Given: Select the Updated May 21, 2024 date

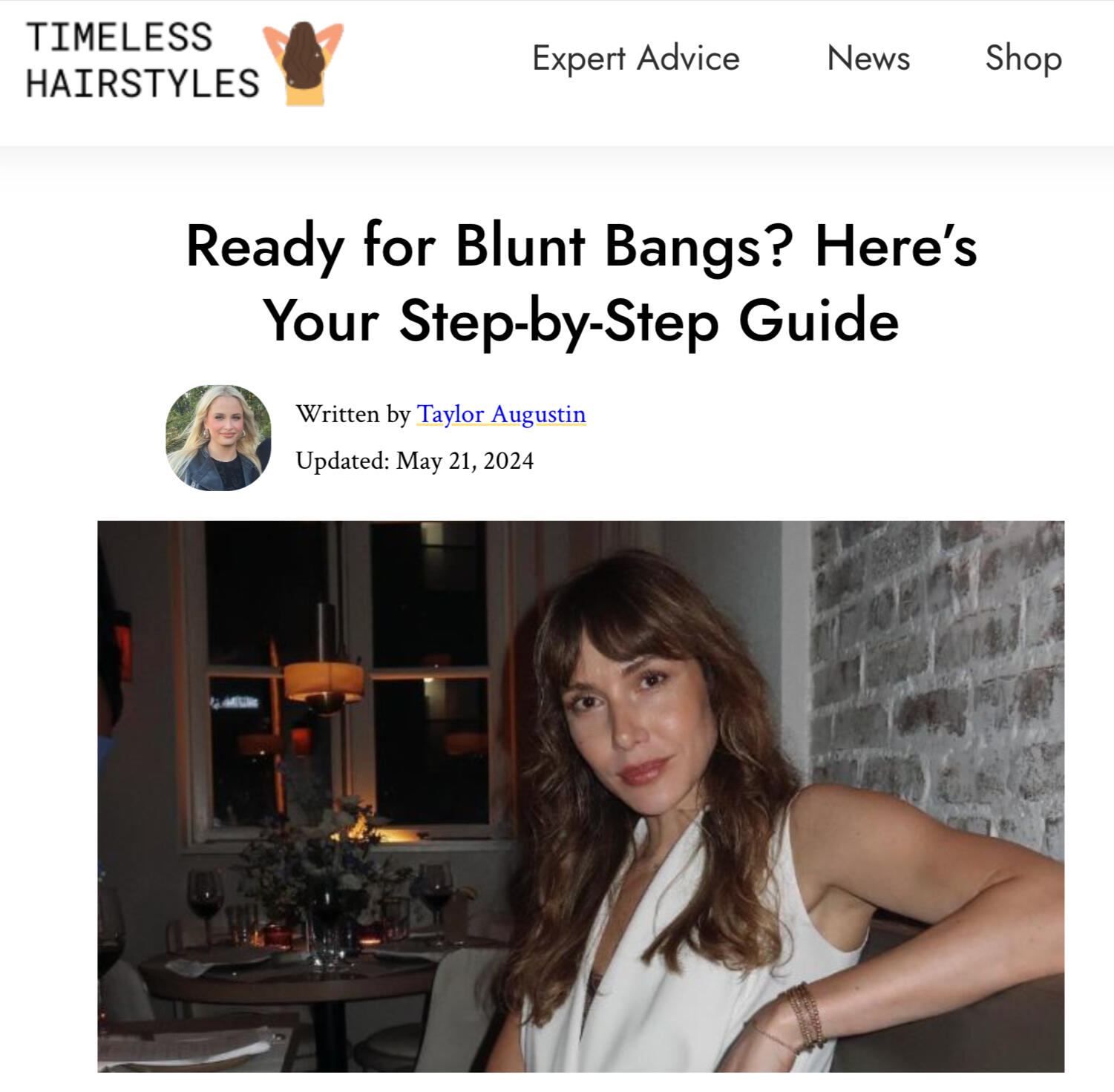Looking at the screenshot, I should click(x=414, y=461).
